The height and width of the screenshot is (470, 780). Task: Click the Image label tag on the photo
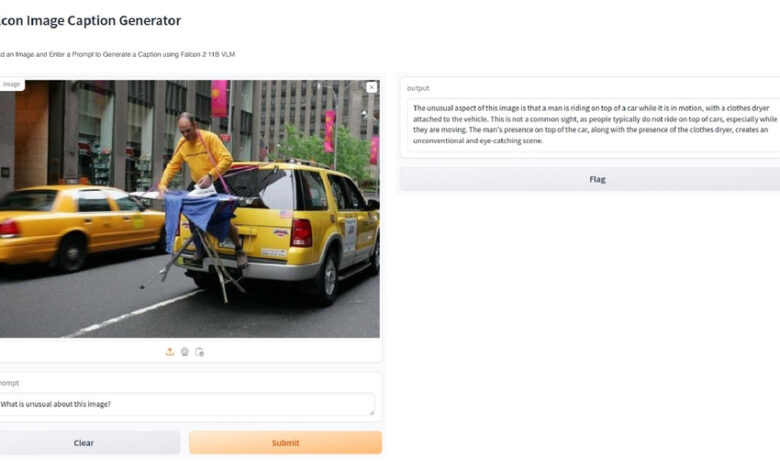[11, 85]
